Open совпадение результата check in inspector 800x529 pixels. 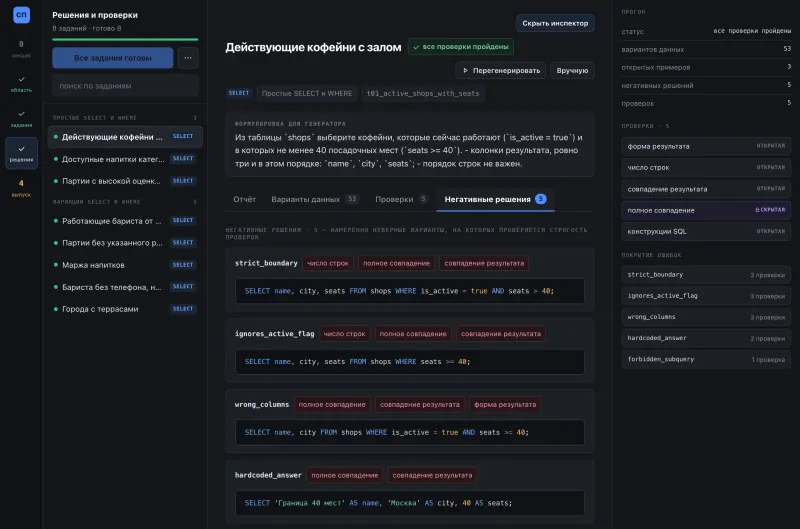tap(706, 189)
